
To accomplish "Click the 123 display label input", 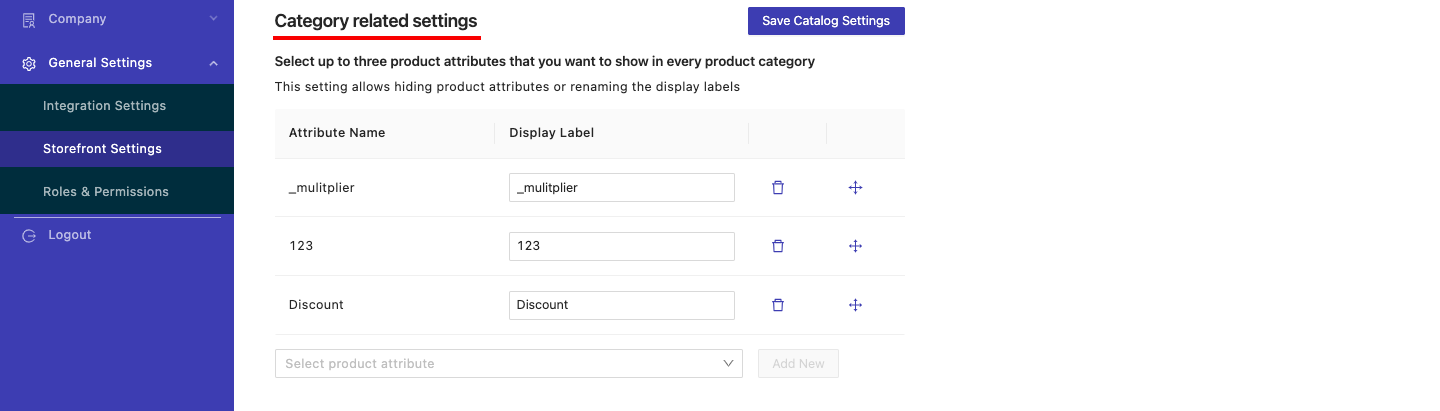I will click(x=621, y=246).
